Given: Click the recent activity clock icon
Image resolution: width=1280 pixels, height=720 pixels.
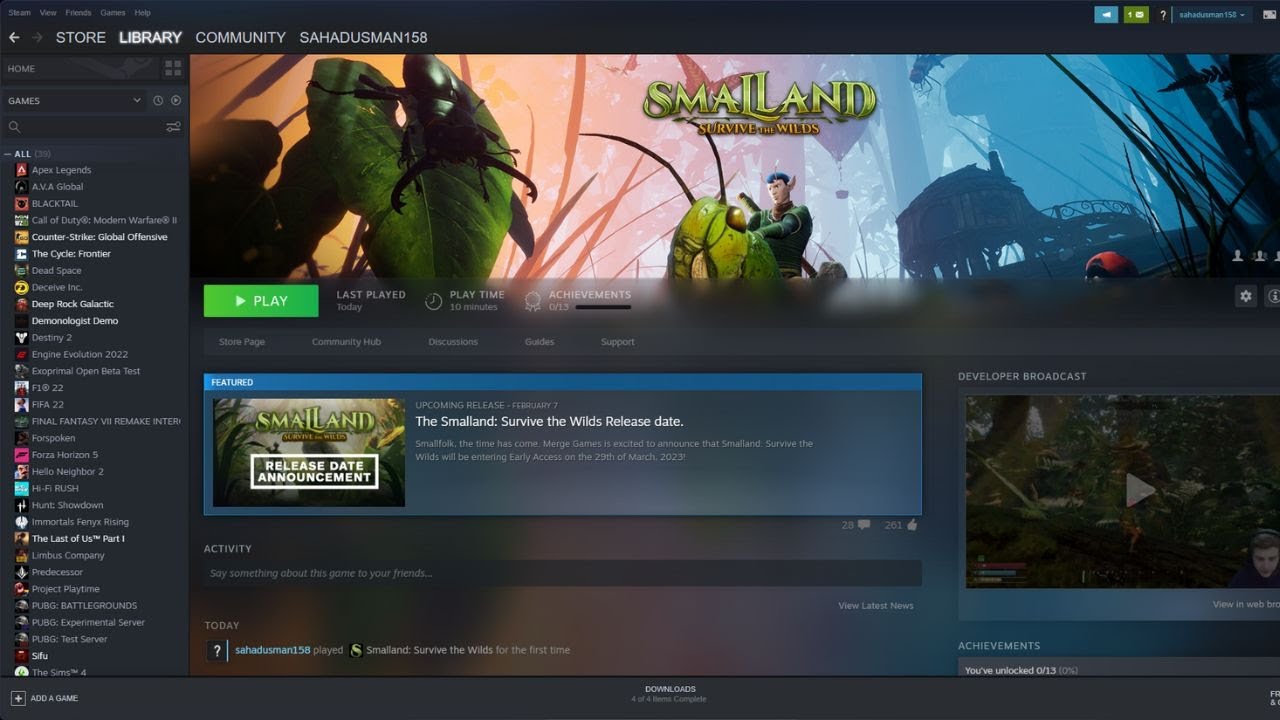Looking at the screenshot, I should [158, 101].
